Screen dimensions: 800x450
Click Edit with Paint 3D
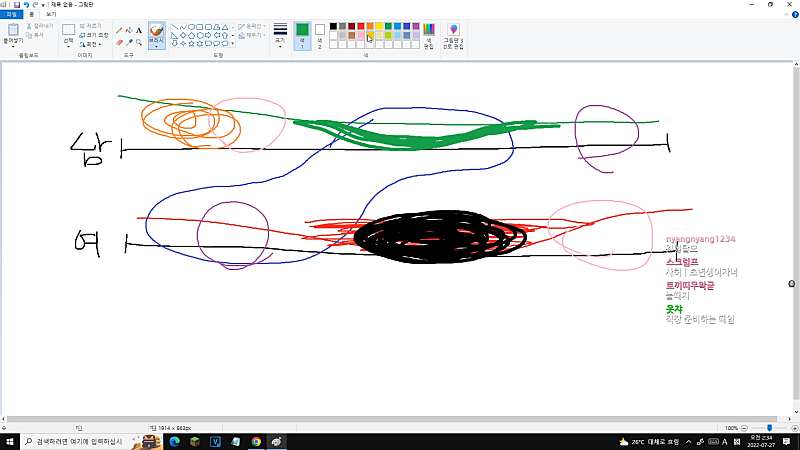point(453,36)
